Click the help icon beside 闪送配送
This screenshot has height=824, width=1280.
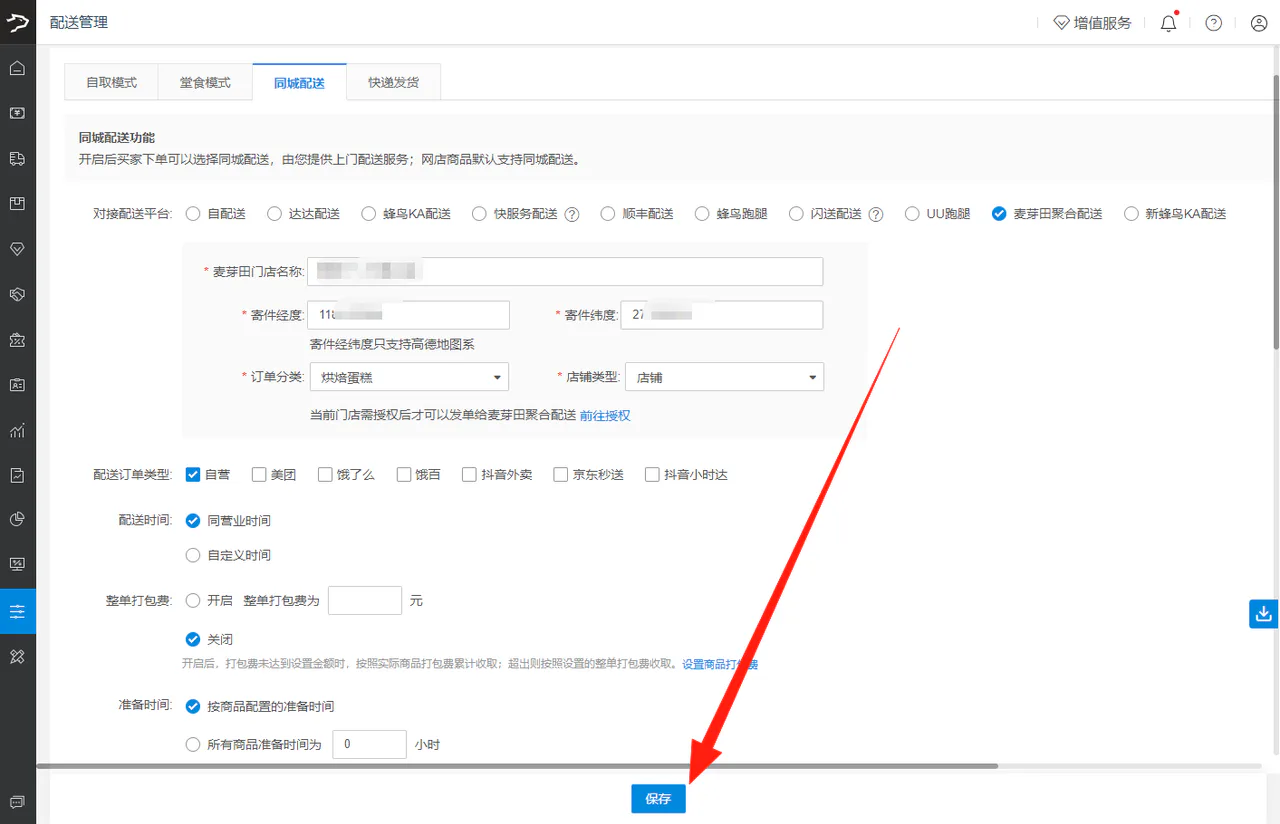(875, 214)
